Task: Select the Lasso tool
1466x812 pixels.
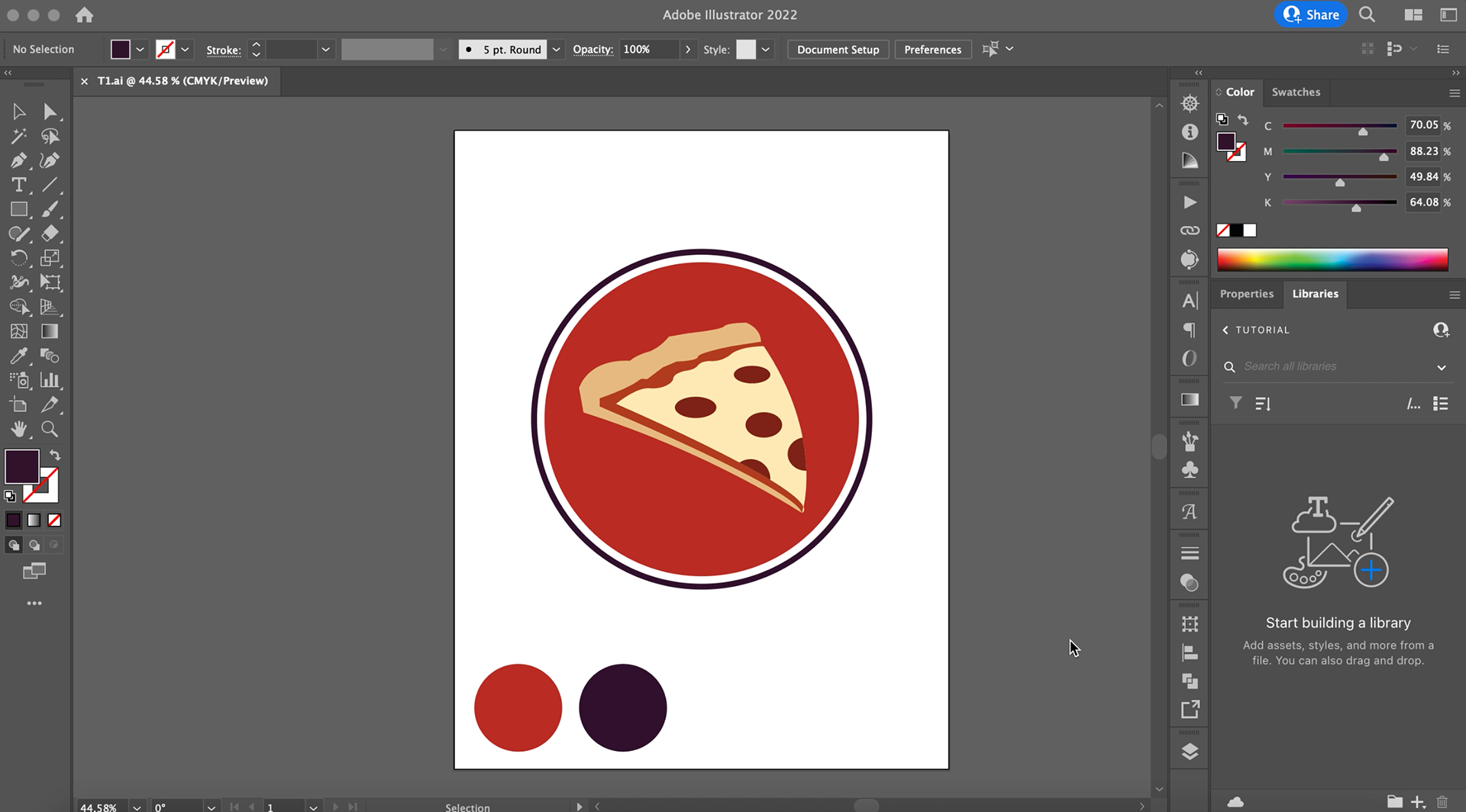Action: pos(50,137)
